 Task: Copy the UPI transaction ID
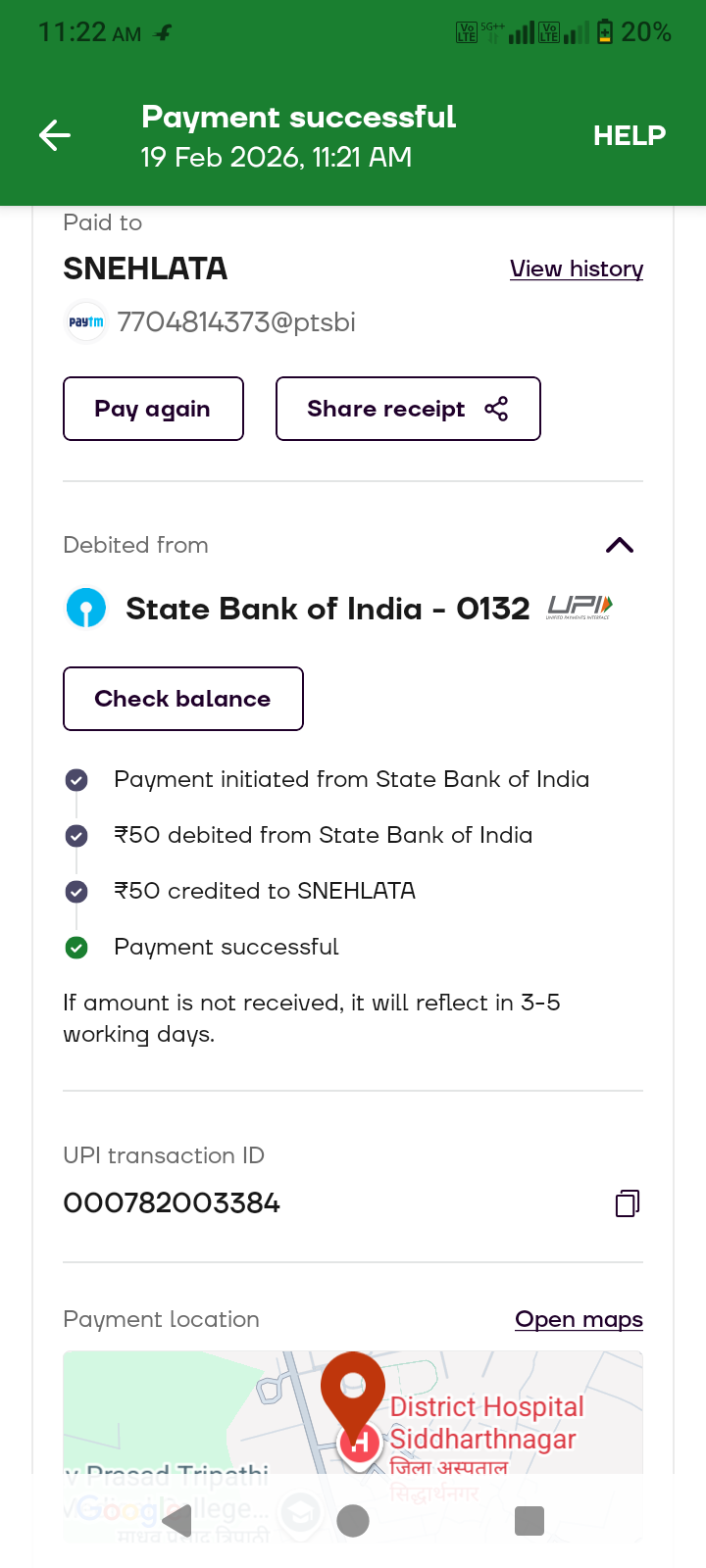627,1202
